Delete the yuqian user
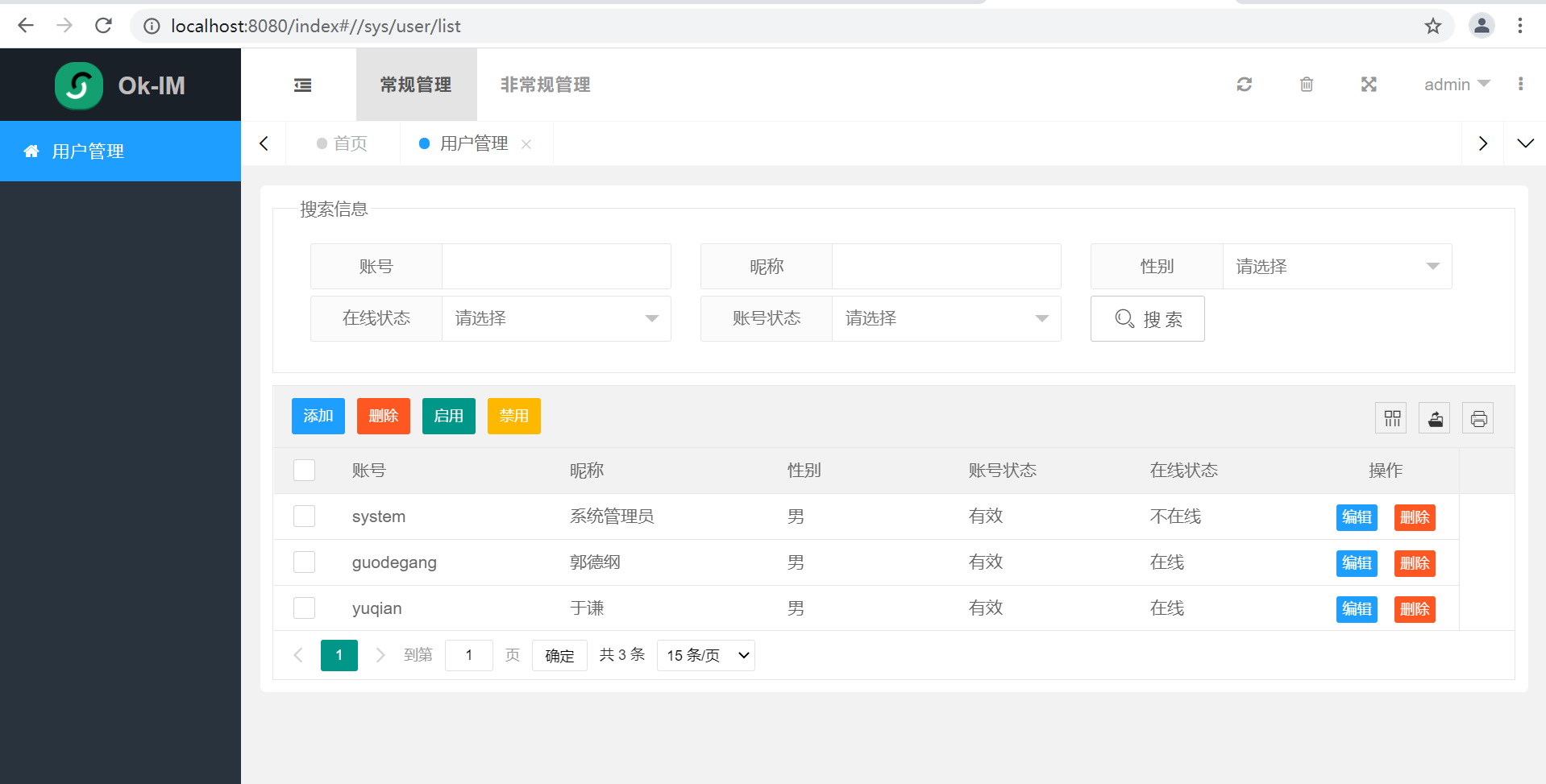This screenshot has height=784, width=1546. coord(1415,609)
